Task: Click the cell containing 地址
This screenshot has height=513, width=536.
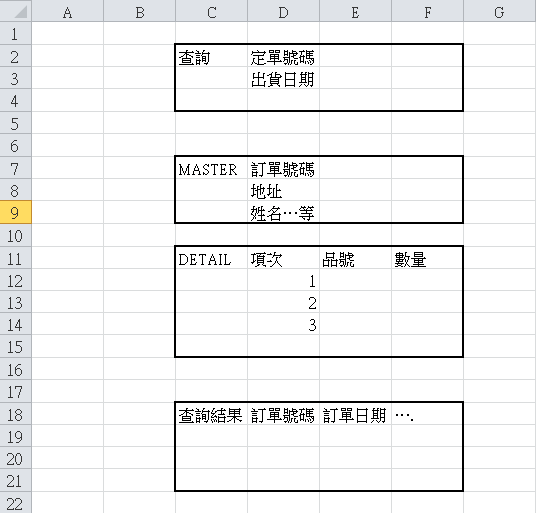Action: point(283,190)
